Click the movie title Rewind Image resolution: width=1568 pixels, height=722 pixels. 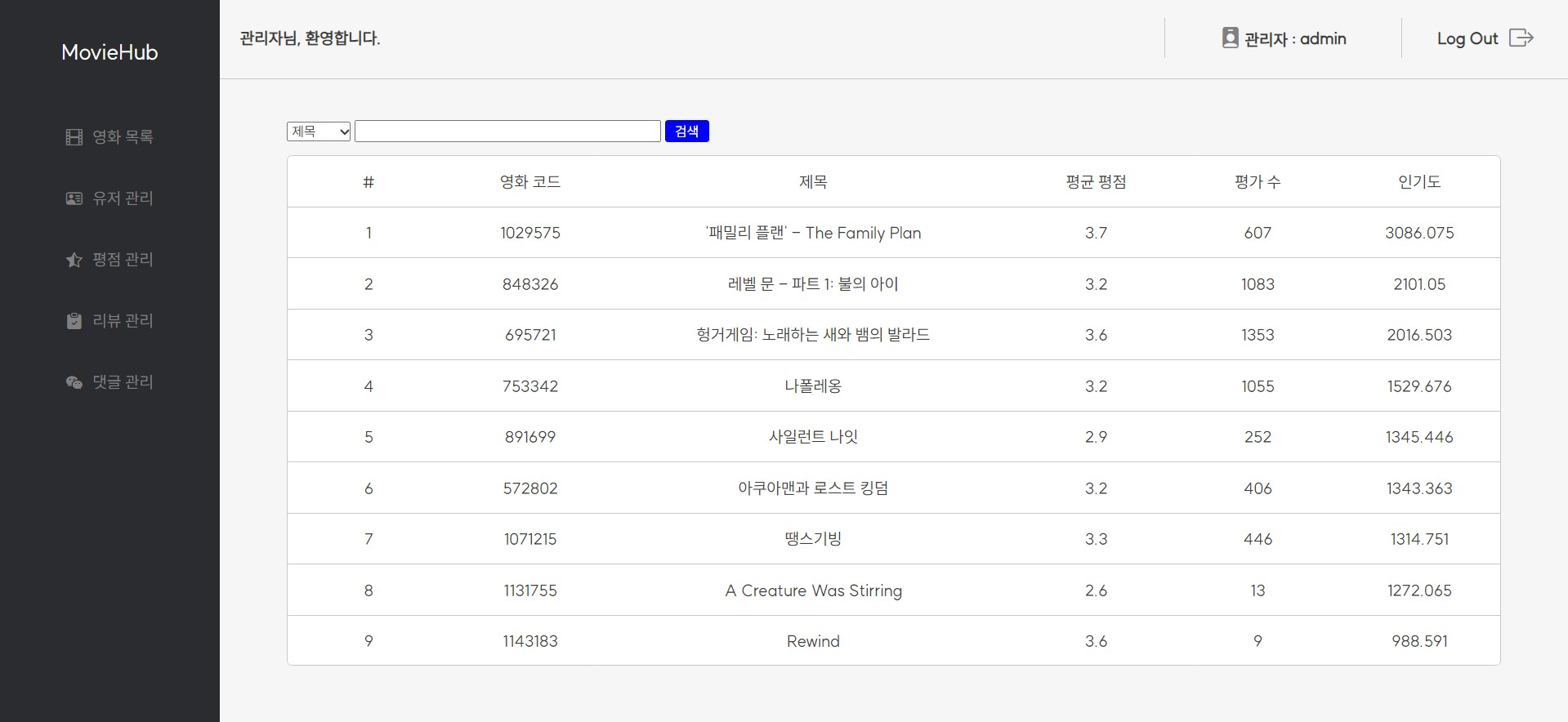point(813,641)
